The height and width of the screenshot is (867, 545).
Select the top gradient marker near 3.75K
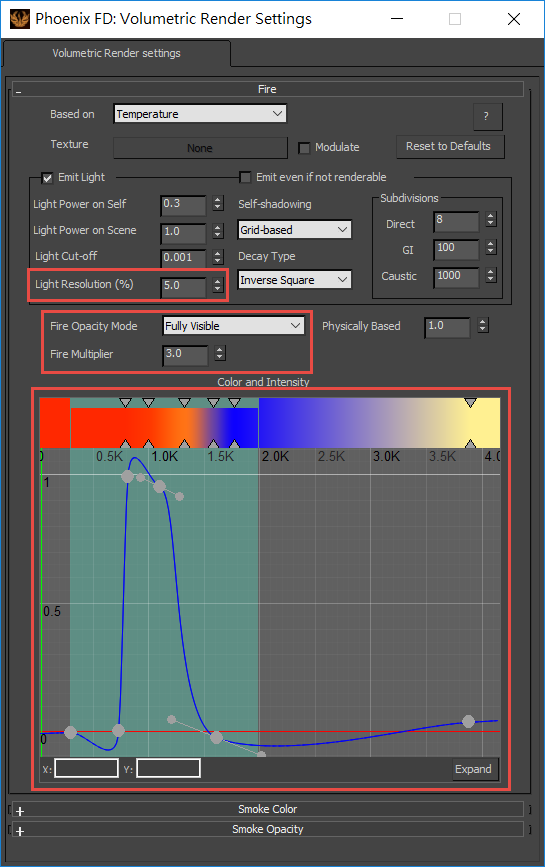pyautogui.click(x=470, y=403)
